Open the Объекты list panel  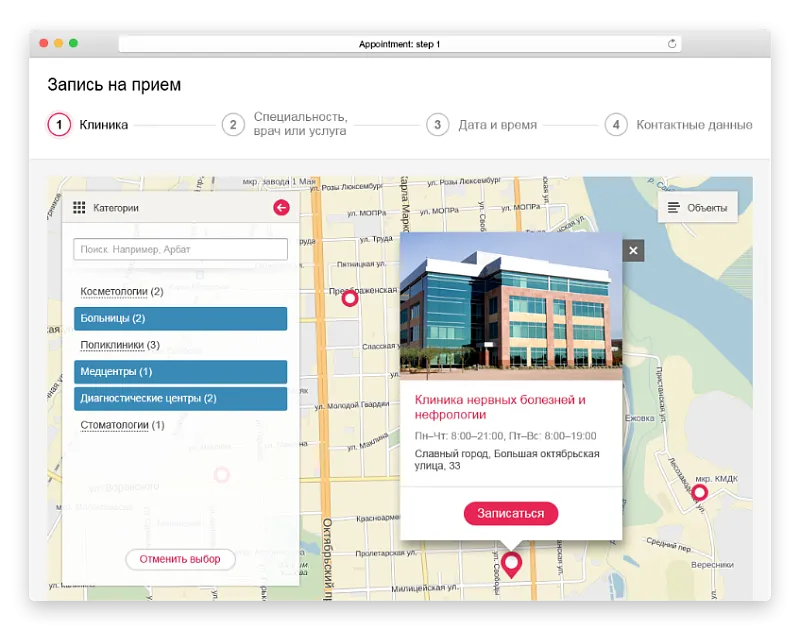[x=698, y=207]
